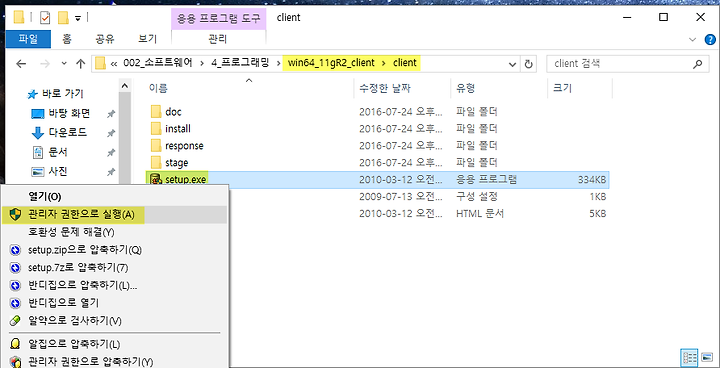Go up one folder level arrow
The image size is (720, 368).
(x=80, y=64)
